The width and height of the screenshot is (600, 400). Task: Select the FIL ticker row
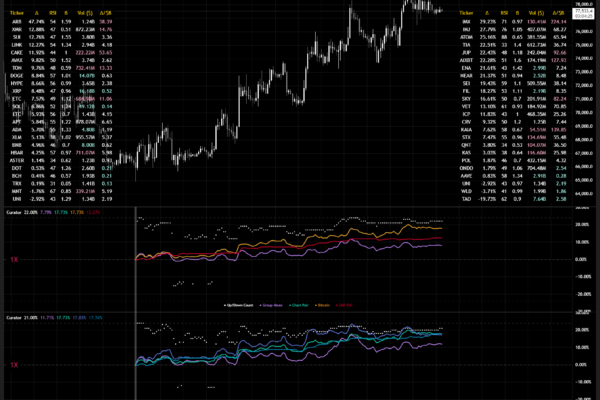513,91
